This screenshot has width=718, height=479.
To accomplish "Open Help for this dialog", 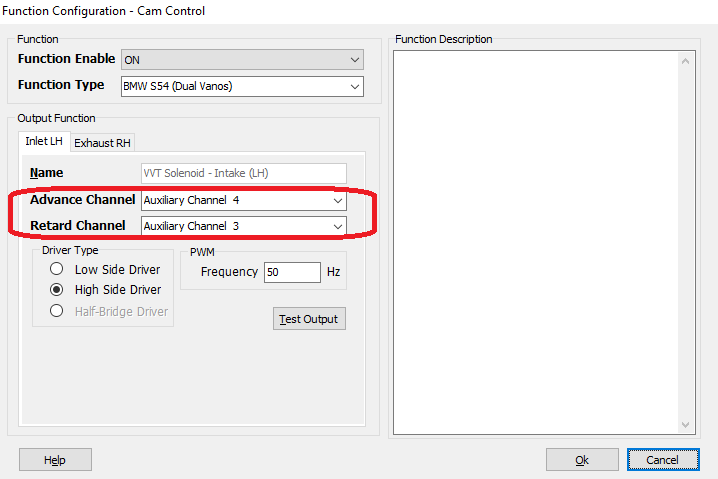I will [55, 460].
